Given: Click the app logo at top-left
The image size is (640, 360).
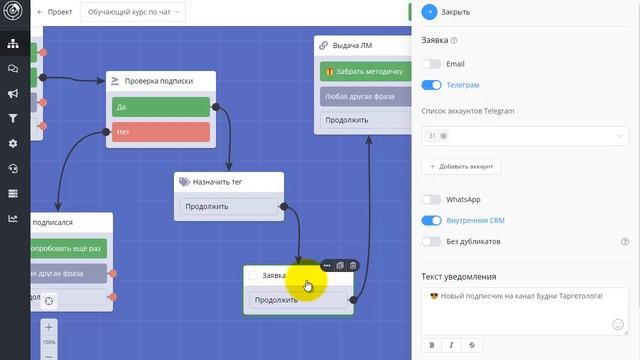Looking at the screenshot, I should (13, 10).
